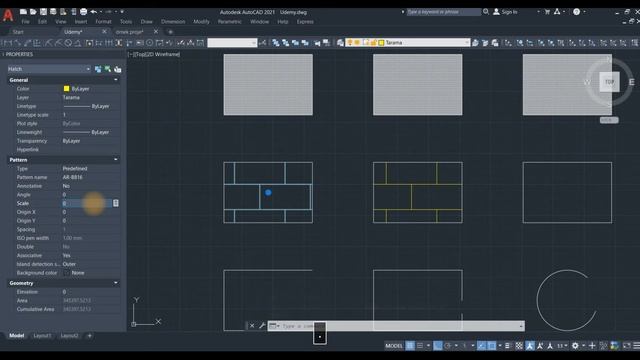Click the Center mark icon in Dimension toolbar
Image resolution: width=640 pixels, height=360 pixels.
point(149,42)
